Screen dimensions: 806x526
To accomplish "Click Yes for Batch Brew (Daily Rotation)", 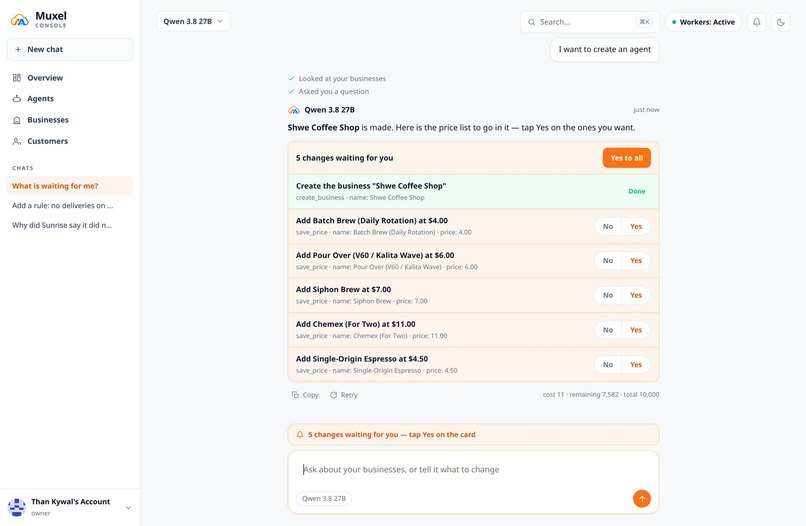I will tap(636, 226).
